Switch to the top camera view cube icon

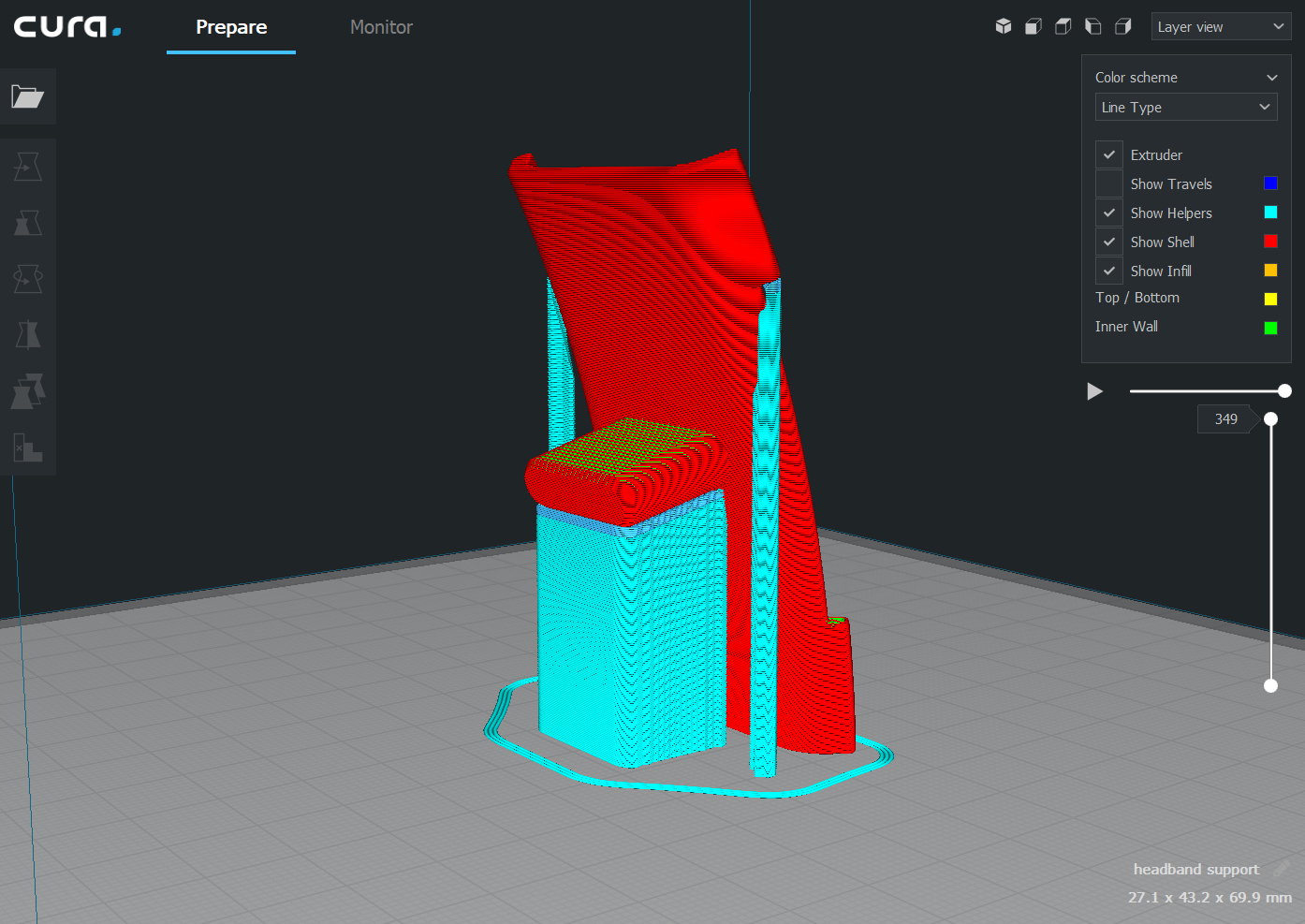(x=1063, y=26)
